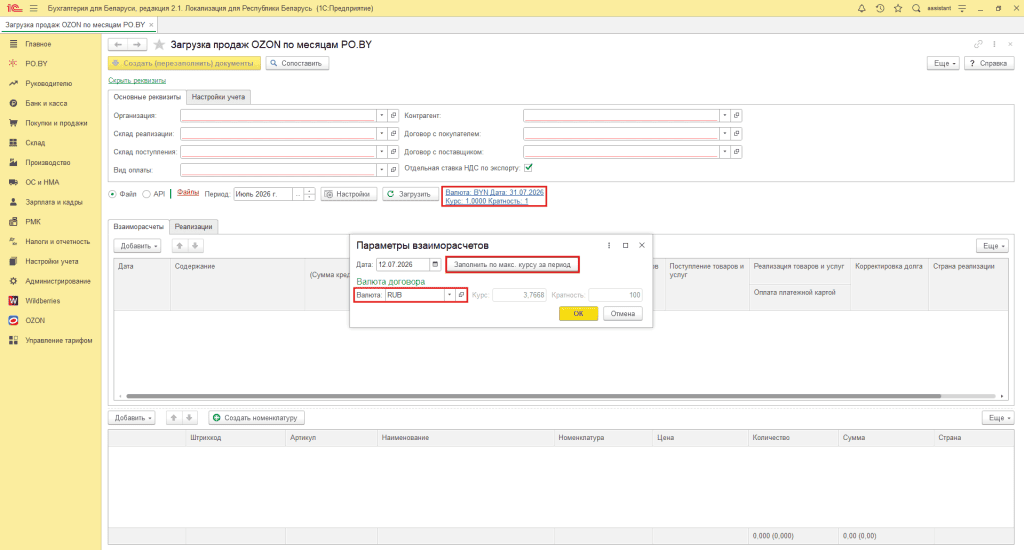1024x550 pixels.
Task: Click Заполнить по макс. курсу за период
Action: 512,265
